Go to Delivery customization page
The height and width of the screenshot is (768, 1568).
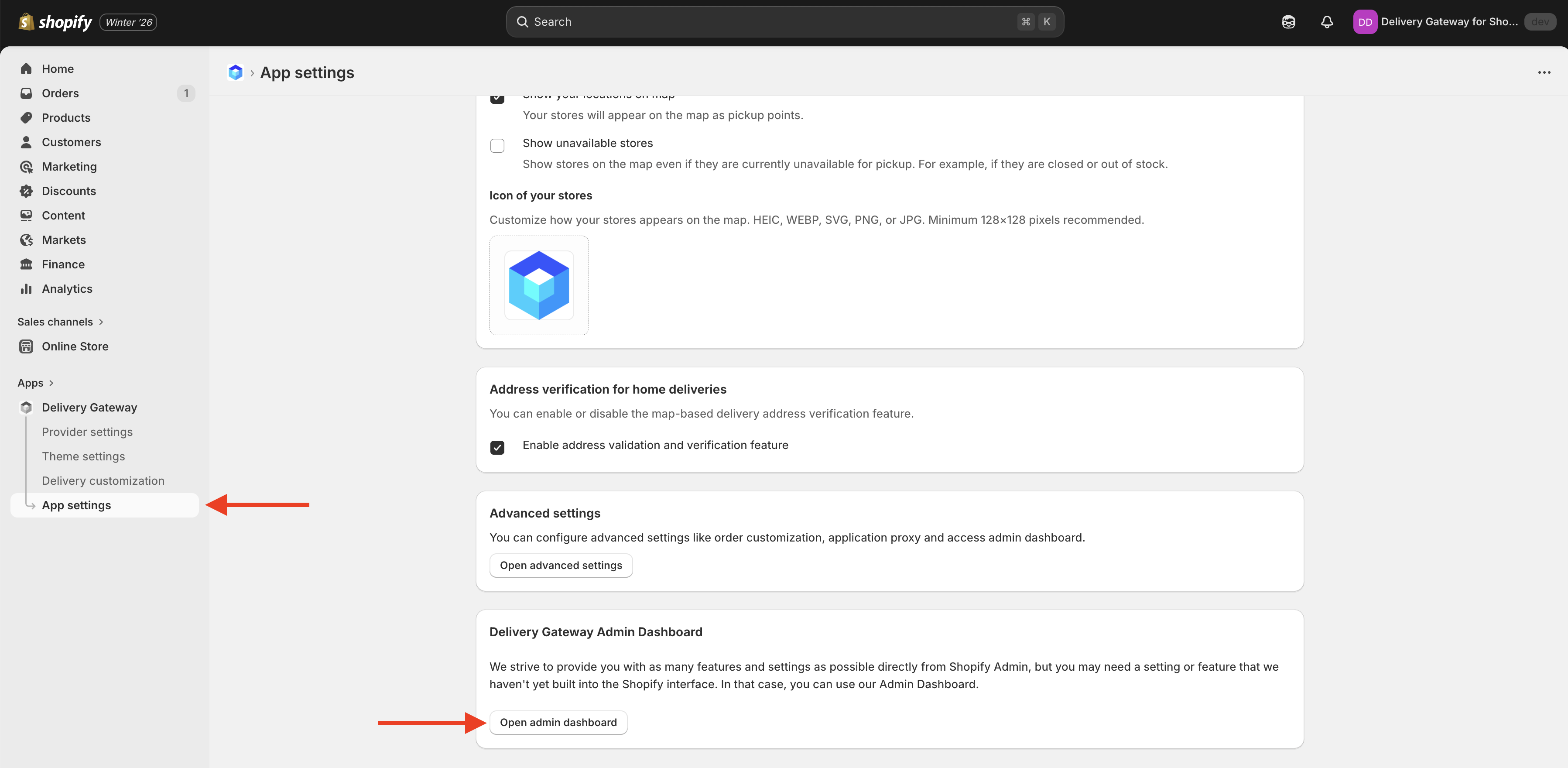point(103,480)
